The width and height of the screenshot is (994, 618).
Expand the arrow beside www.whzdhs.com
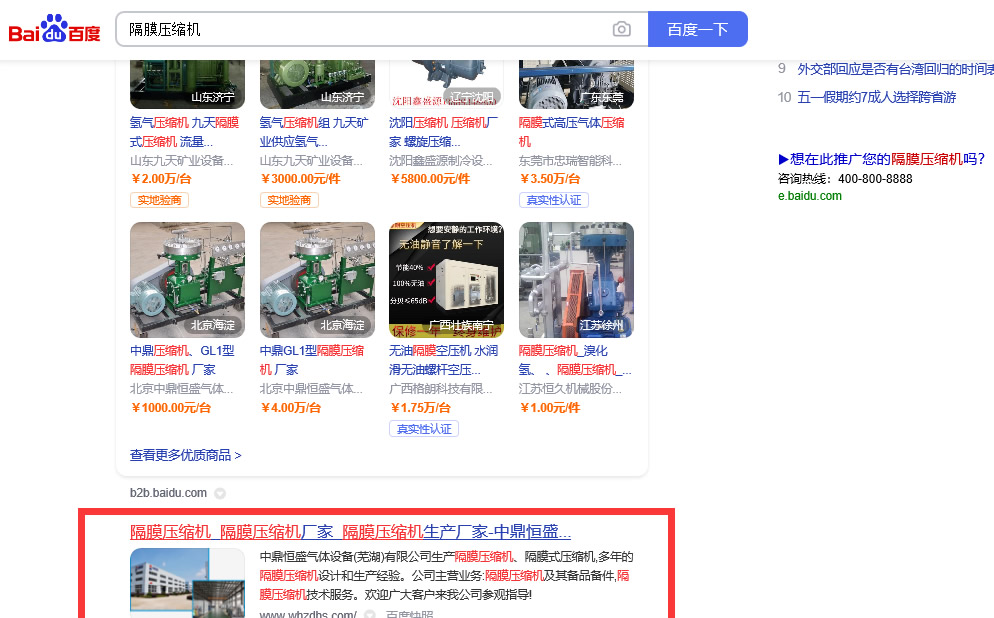369,615
